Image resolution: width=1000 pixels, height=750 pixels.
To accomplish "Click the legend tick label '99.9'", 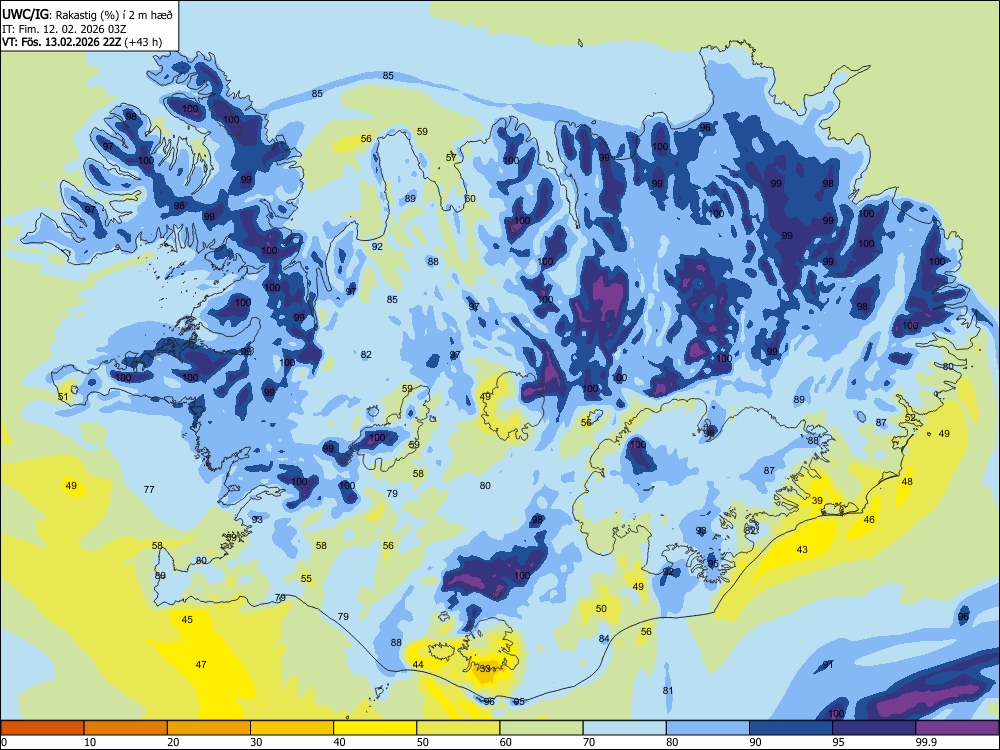I will pos(926,742).
